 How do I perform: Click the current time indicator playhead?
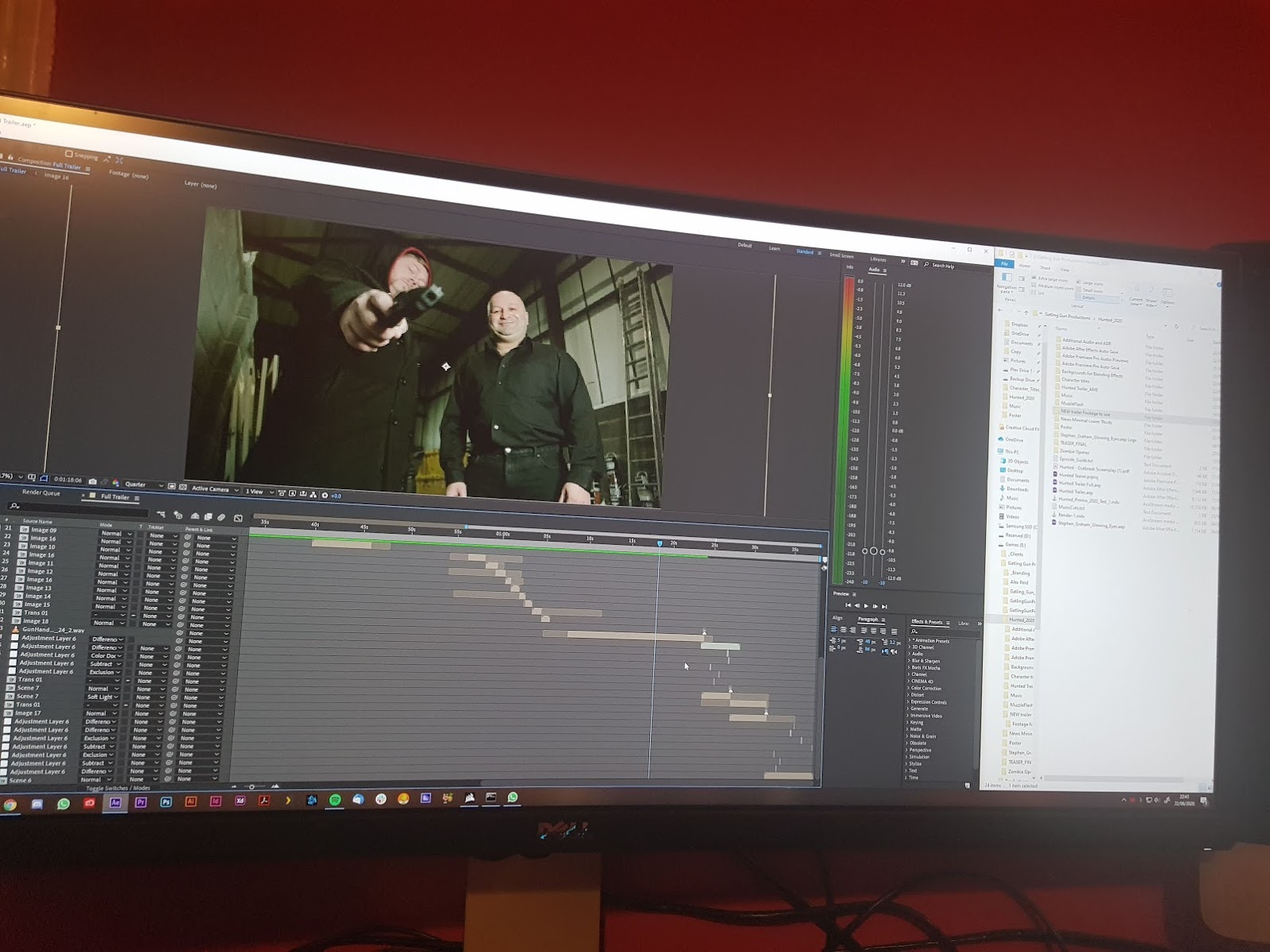click(660, 543)
